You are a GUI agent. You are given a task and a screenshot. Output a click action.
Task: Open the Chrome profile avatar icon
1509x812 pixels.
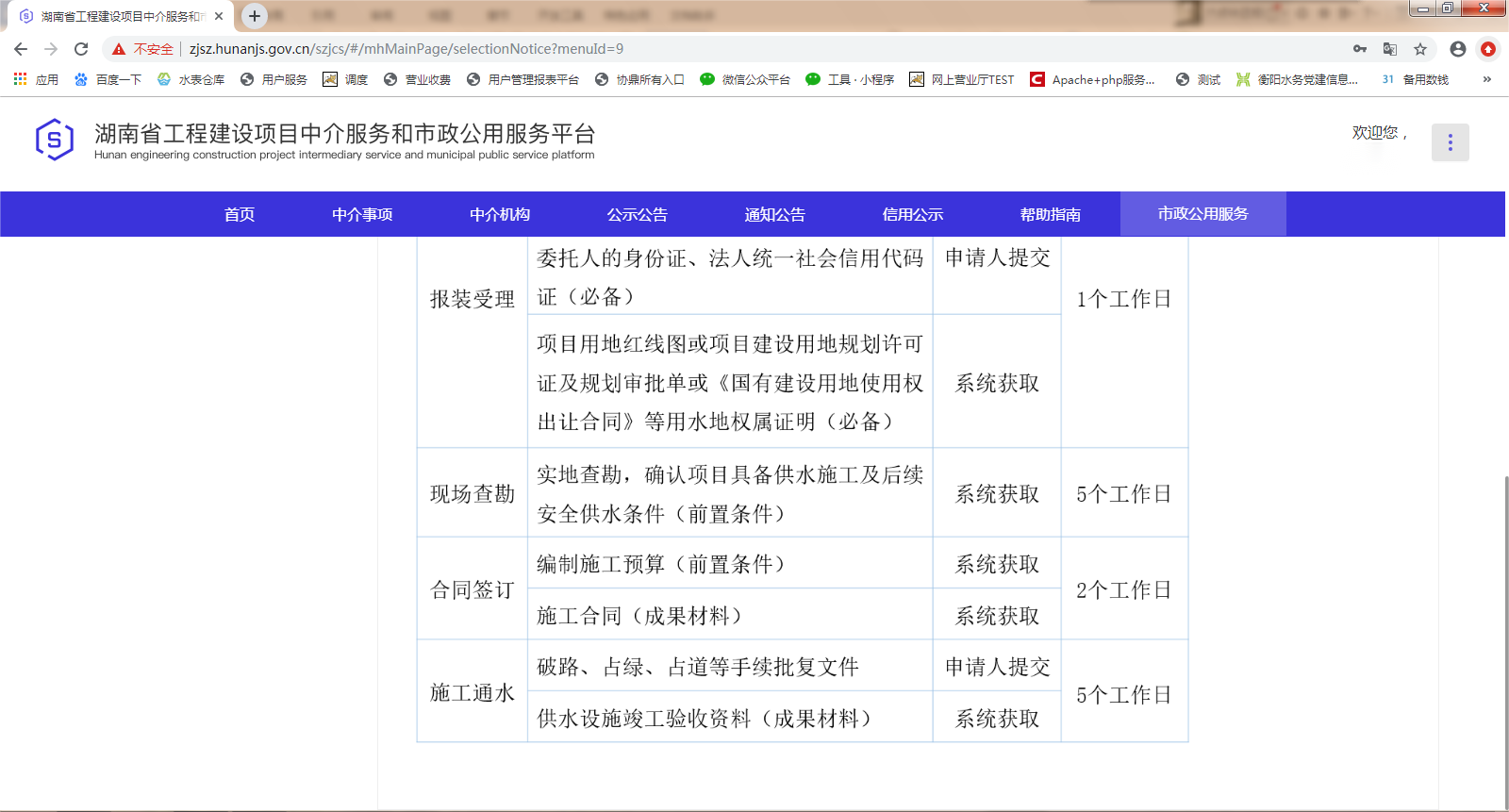click(1458, 49)
